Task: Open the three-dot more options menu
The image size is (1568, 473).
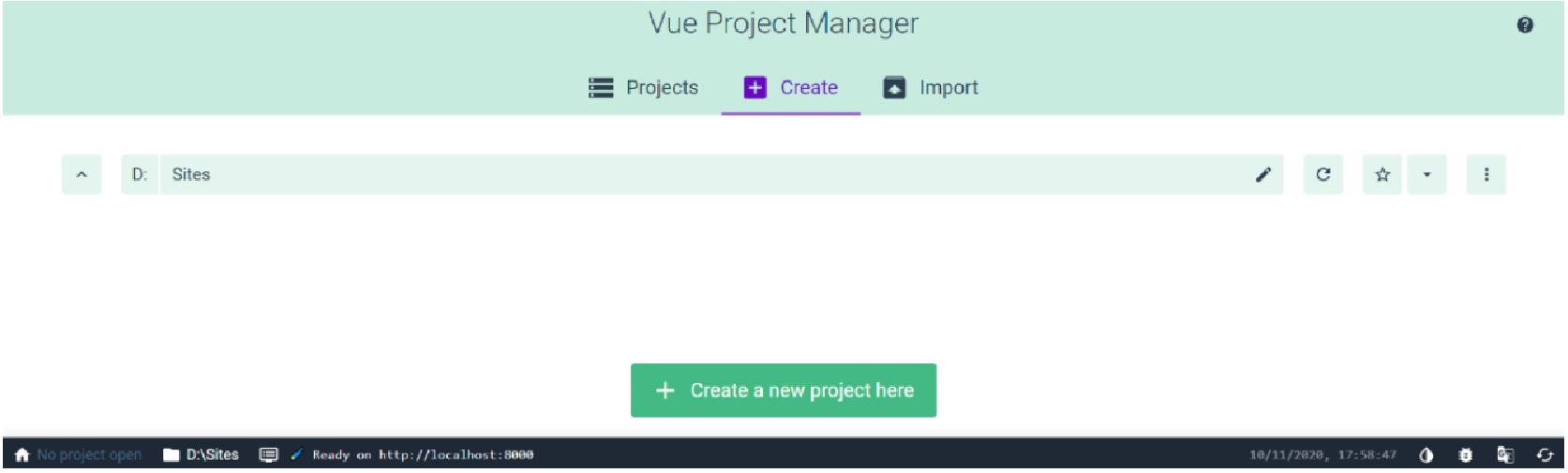Action: coord(1486,174)
